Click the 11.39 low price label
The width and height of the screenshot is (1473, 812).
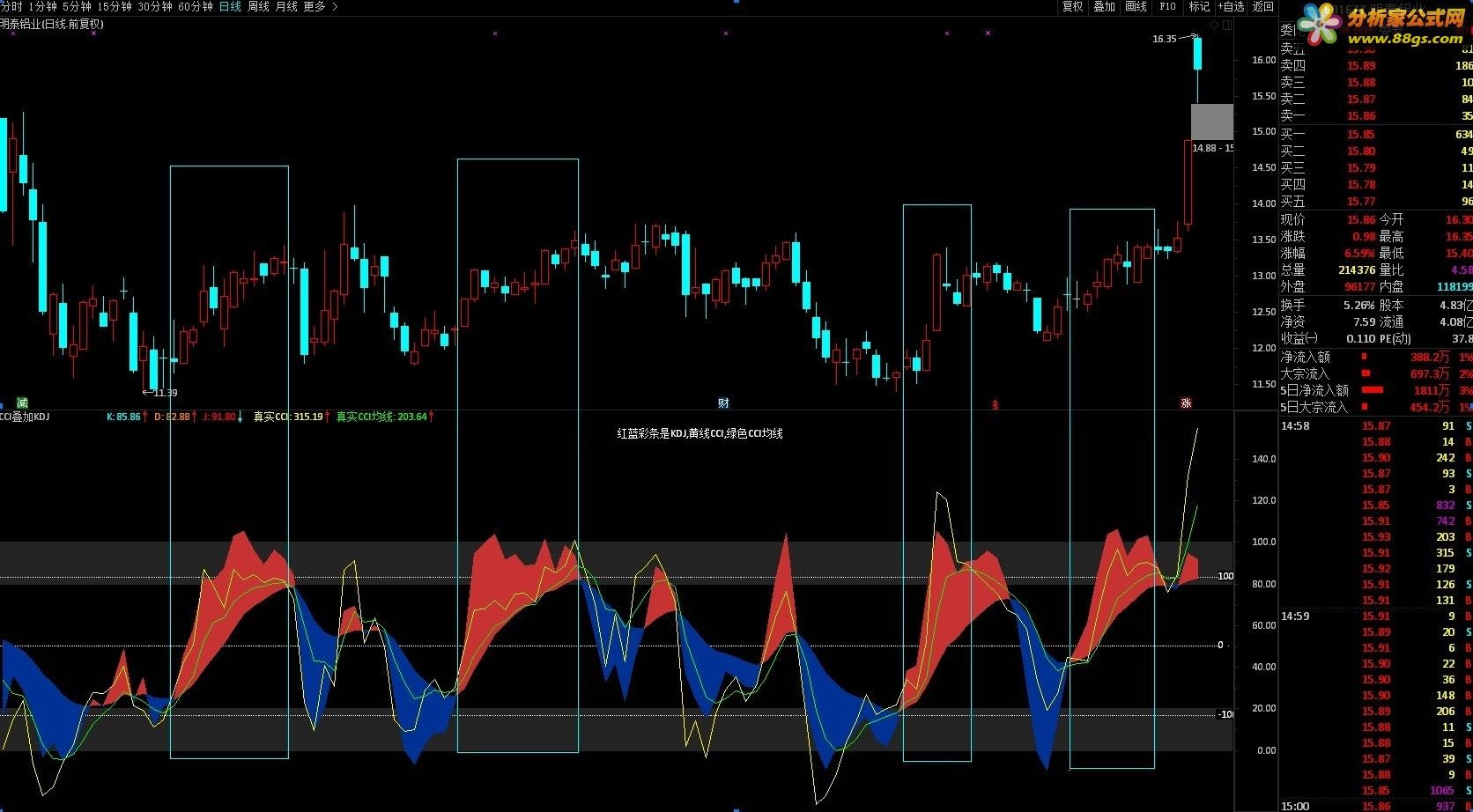(x=165, y=393)
